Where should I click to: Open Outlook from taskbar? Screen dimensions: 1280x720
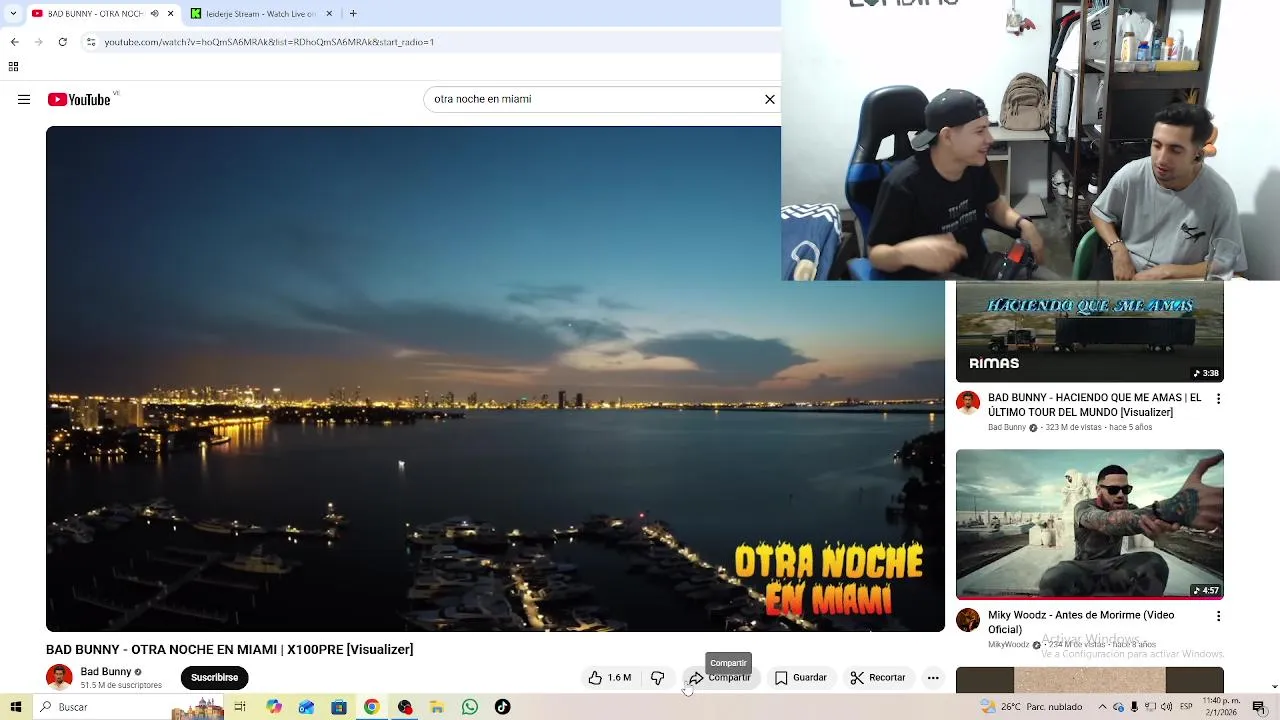pos(306,707)
